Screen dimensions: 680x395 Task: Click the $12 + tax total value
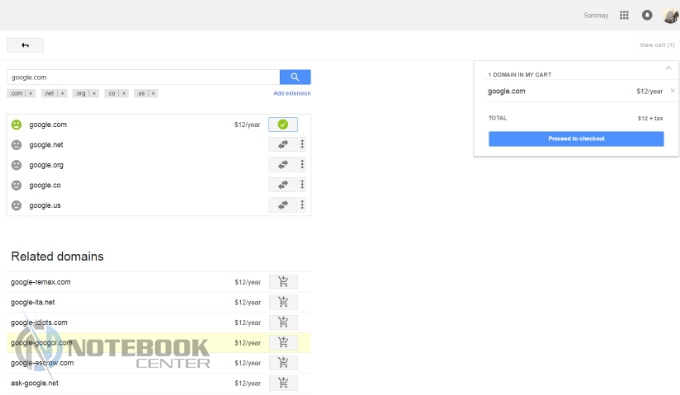[x=650, y=118]
